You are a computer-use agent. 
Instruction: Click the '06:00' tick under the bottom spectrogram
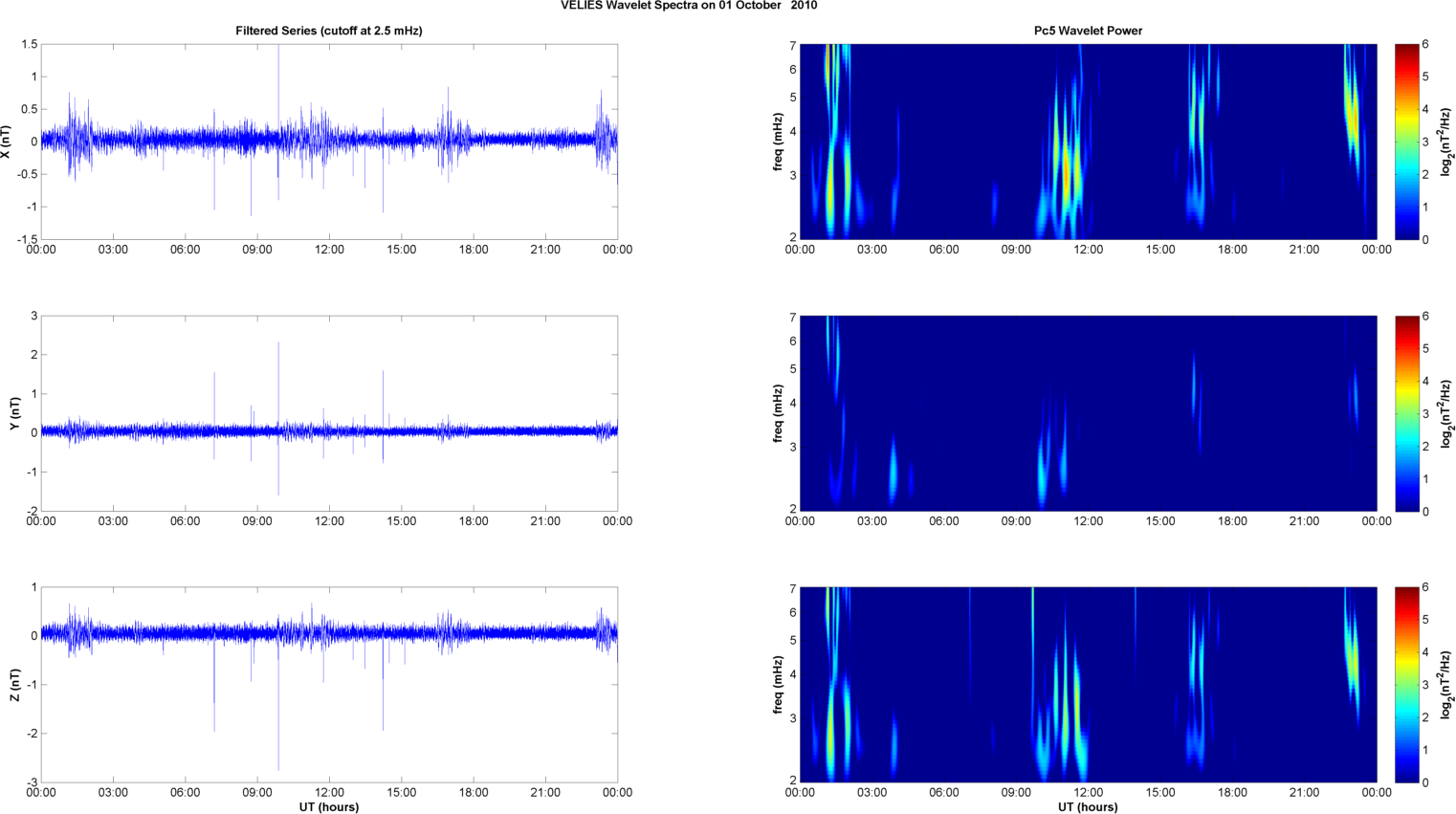pyautogui.click(x=944, y=793)
